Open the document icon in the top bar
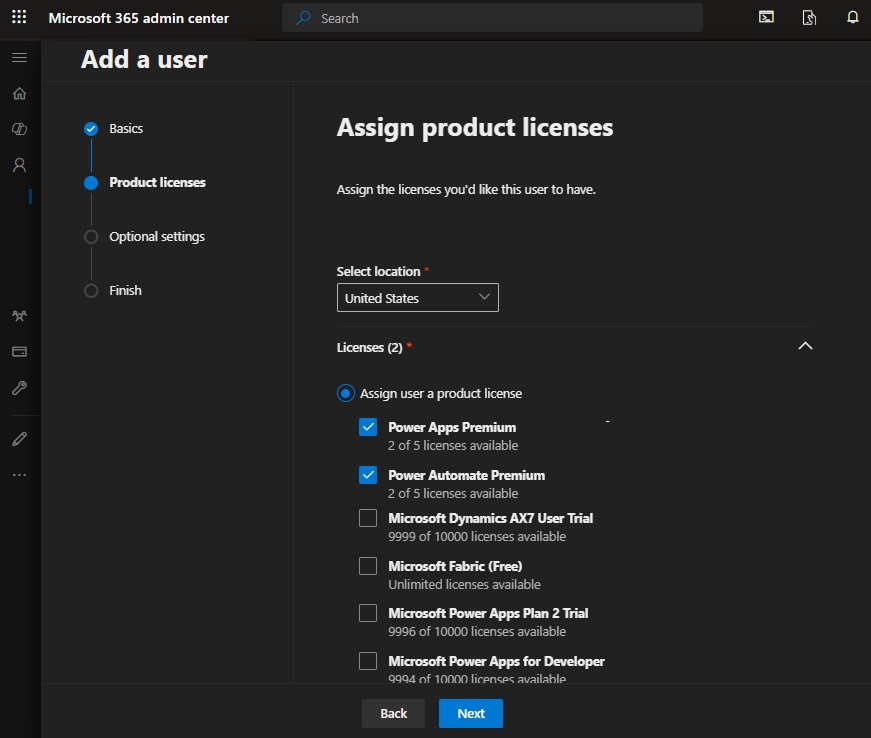The image size is (871, 738). point(809,18)
